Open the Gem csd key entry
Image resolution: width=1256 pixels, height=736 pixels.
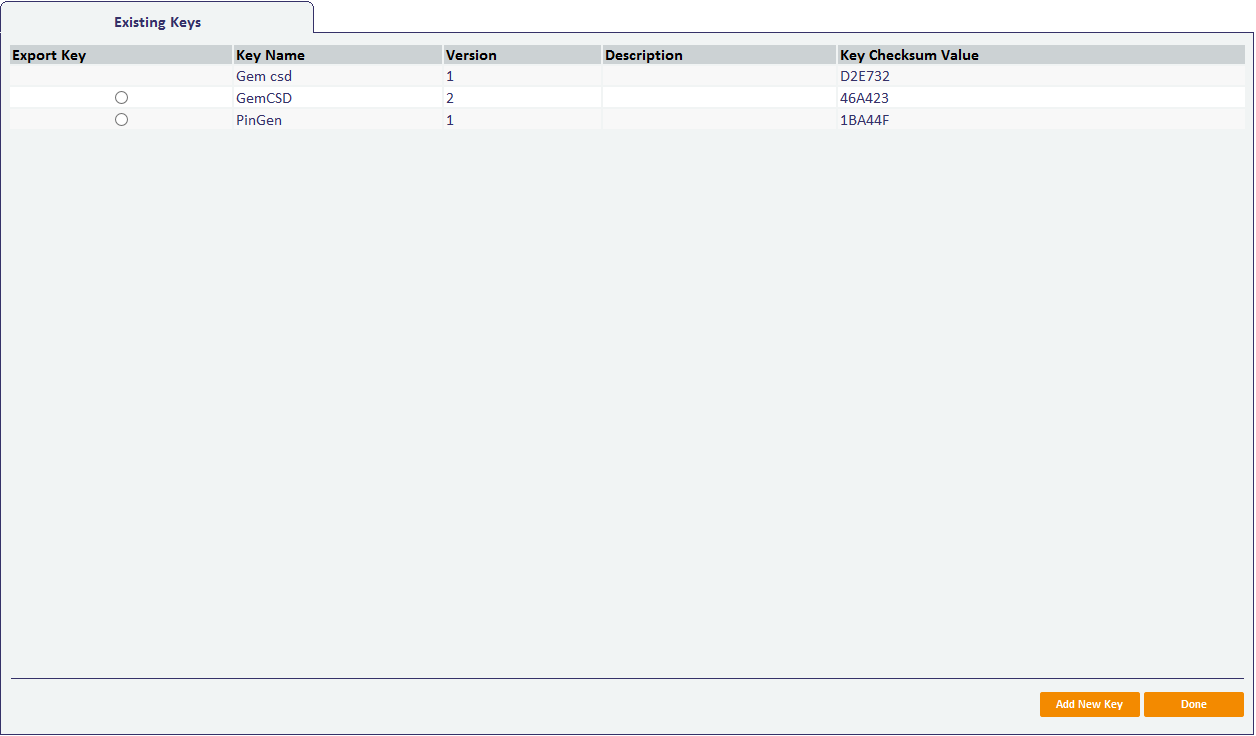point(264,77)
